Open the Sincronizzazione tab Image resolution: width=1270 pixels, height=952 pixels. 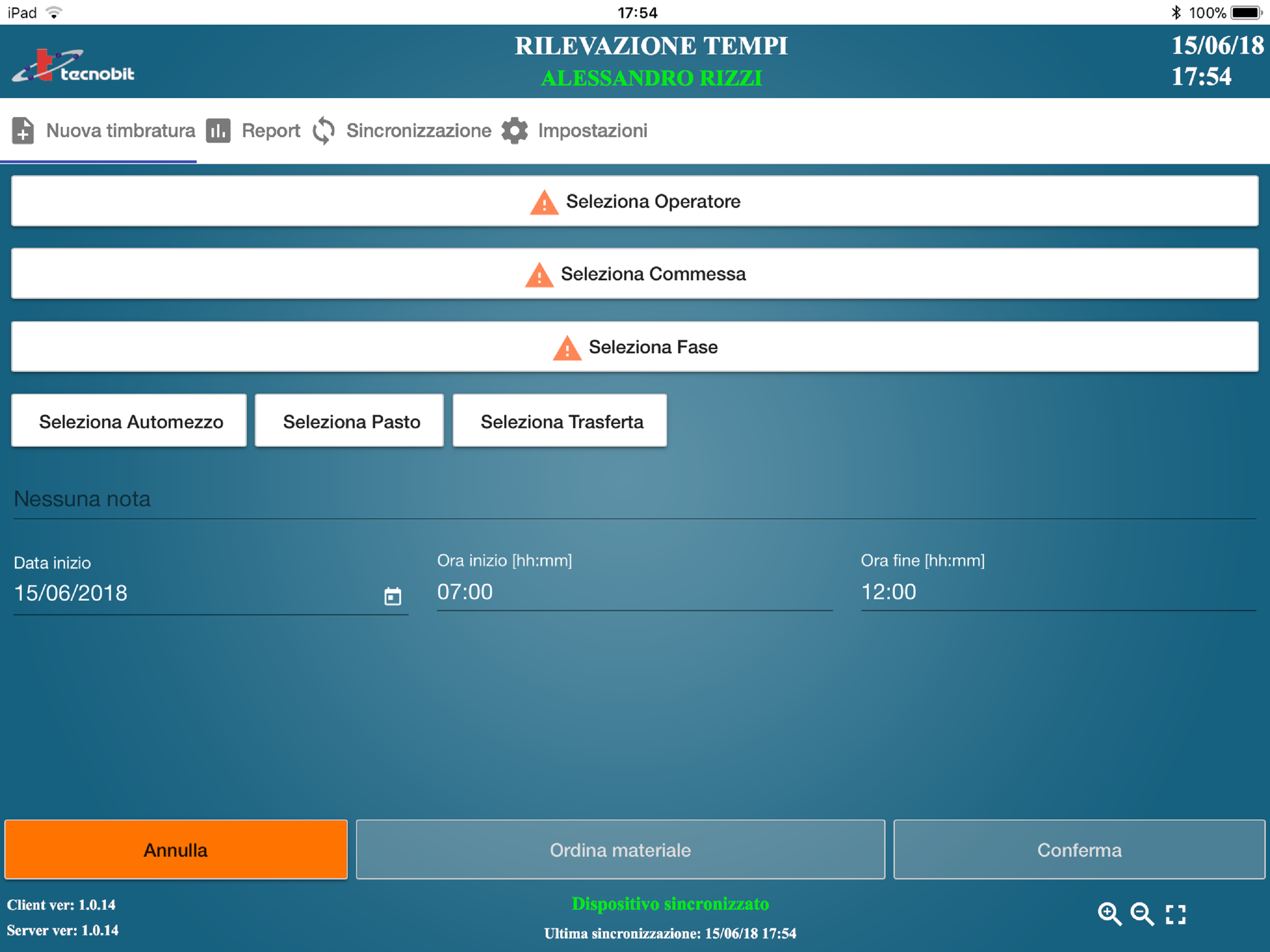pyautogui.click(x=402, y=131)
